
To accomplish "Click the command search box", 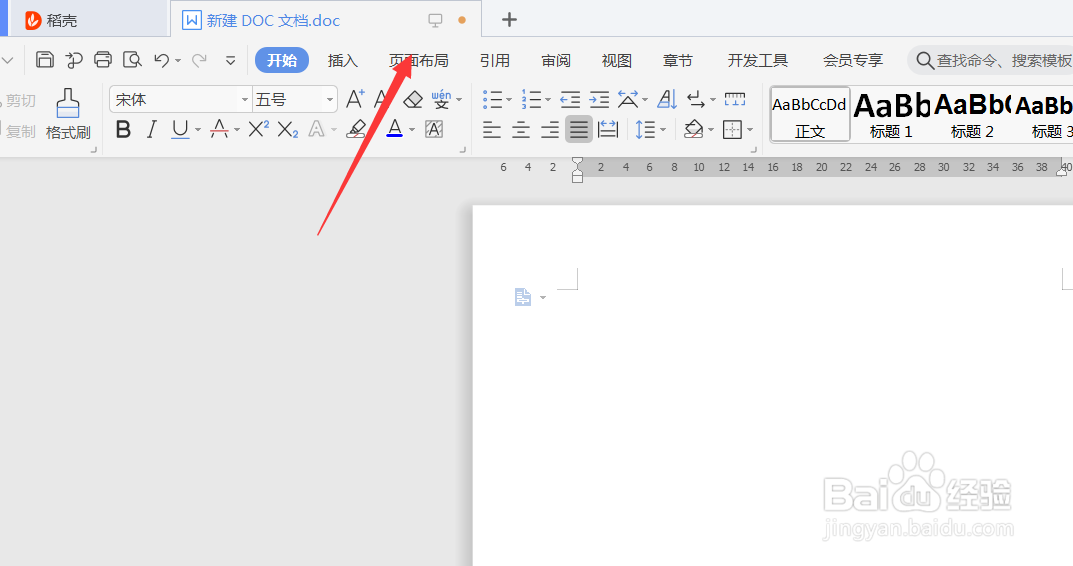I will (x=992, y=60).
